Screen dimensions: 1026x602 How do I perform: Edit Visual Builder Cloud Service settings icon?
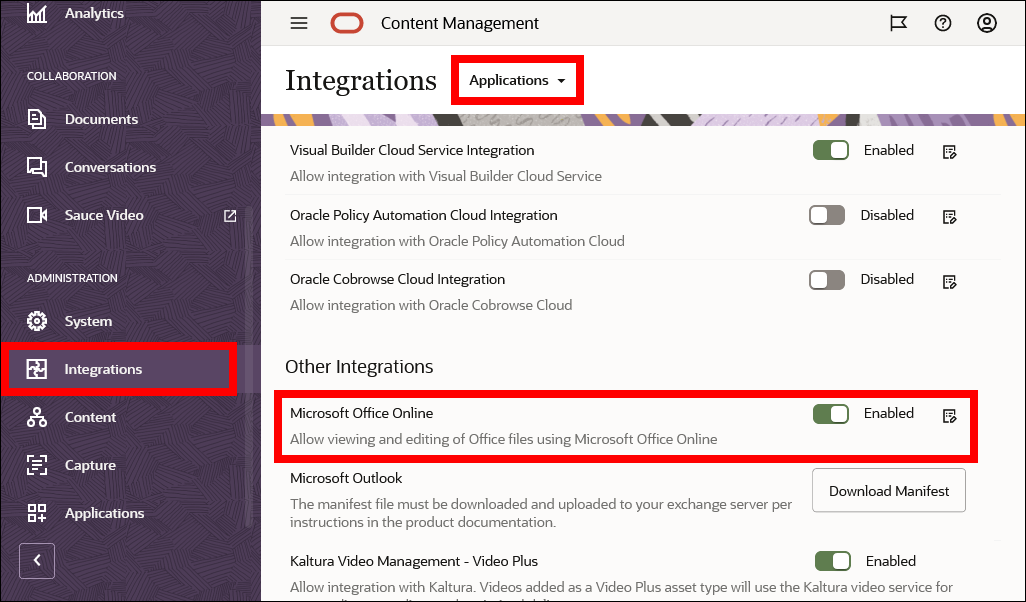(x=949, y=152)
